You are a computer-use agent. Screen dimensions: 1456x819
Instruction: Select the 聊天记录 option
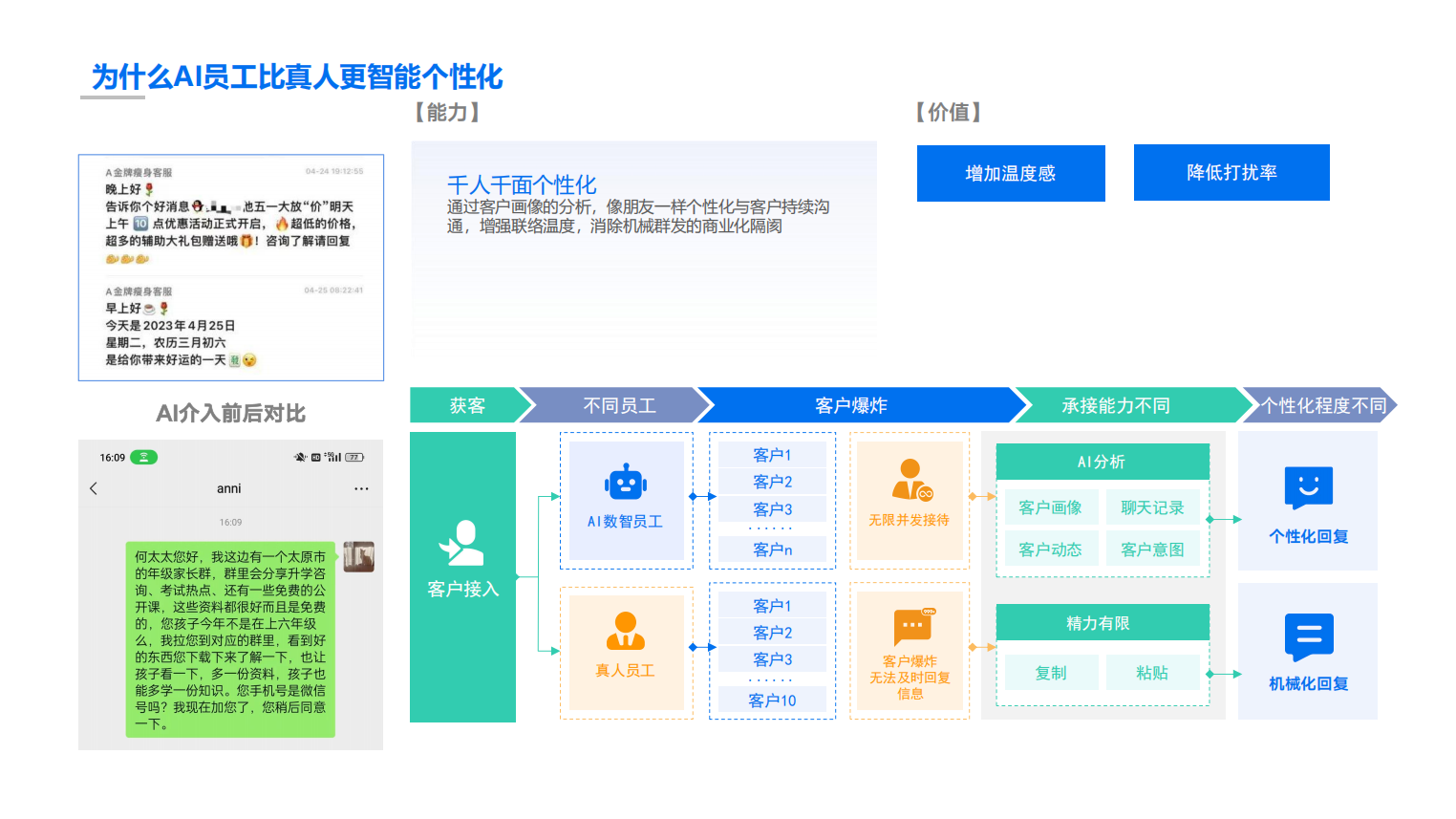pyautogui.click(x=1153, y=506)
